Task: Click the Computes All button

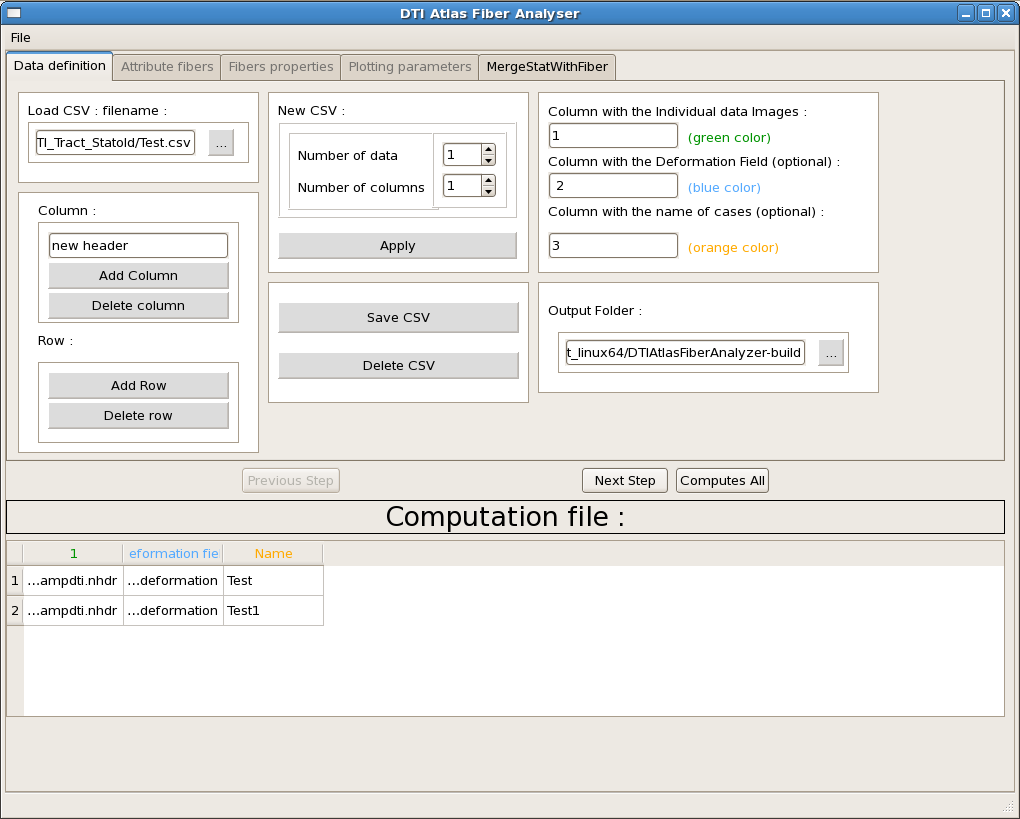Action: (722, 481)
